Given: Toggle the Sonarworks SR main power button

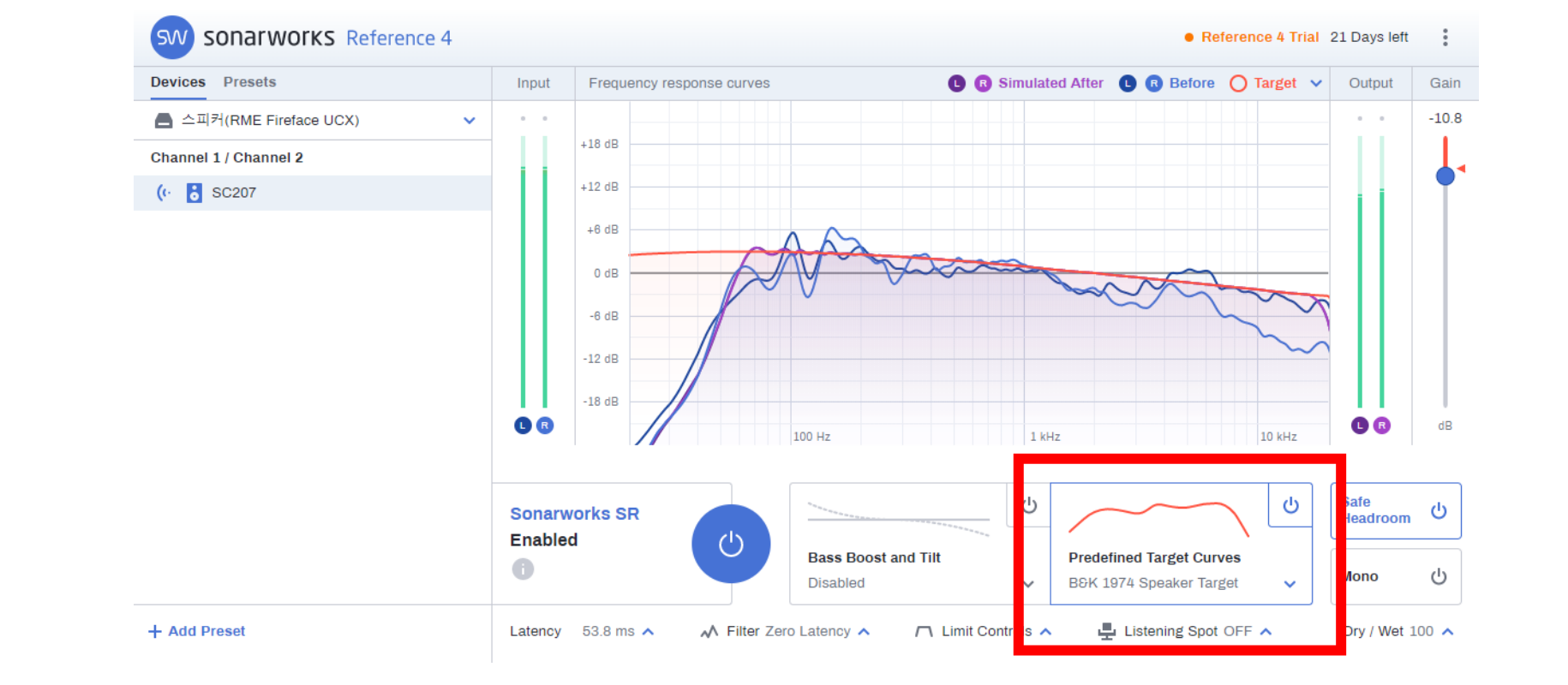Looking at the screenshot, I should coord(731,544).
